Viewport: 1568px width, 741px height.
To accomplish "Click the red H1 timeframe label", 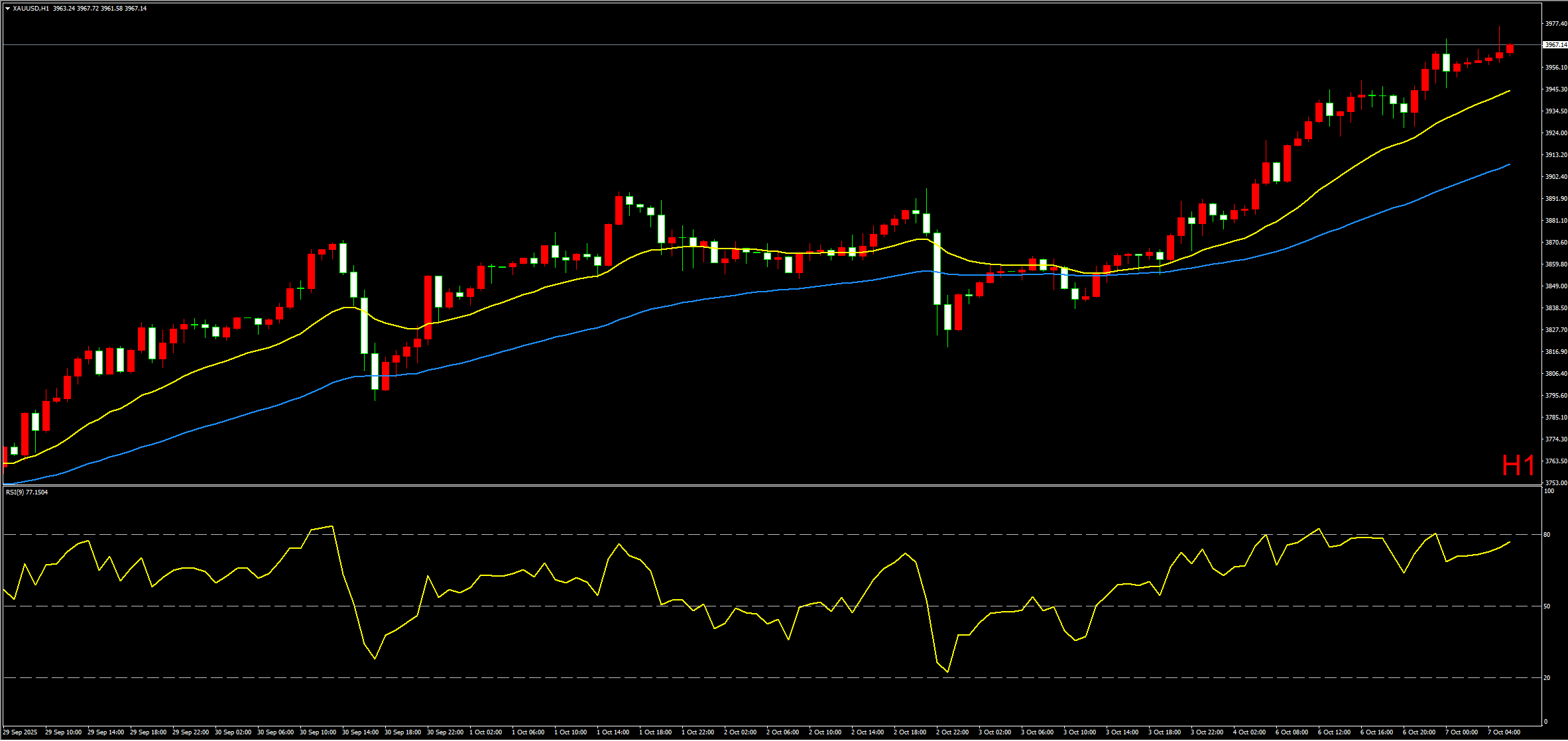I will (x=1518, y=466).
